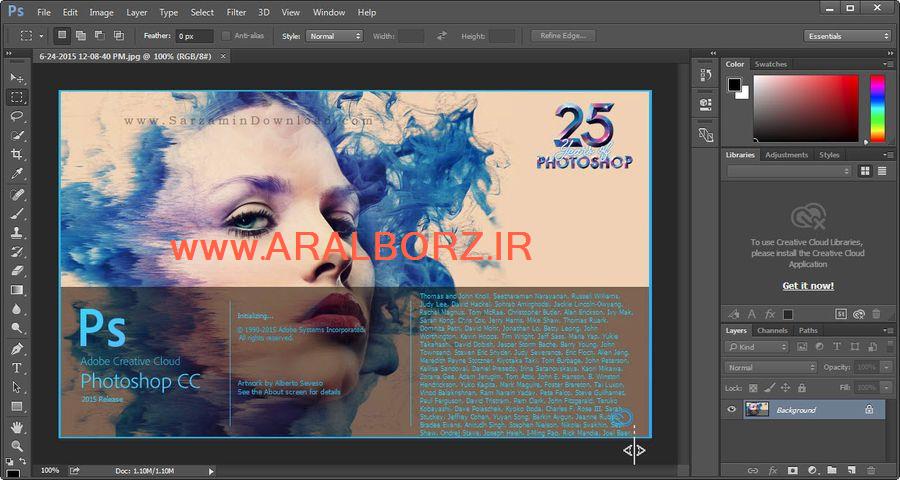Click the Swap width and height arrows button
Viewport: 900px width, 480px height.
click(x=441, y=36)
